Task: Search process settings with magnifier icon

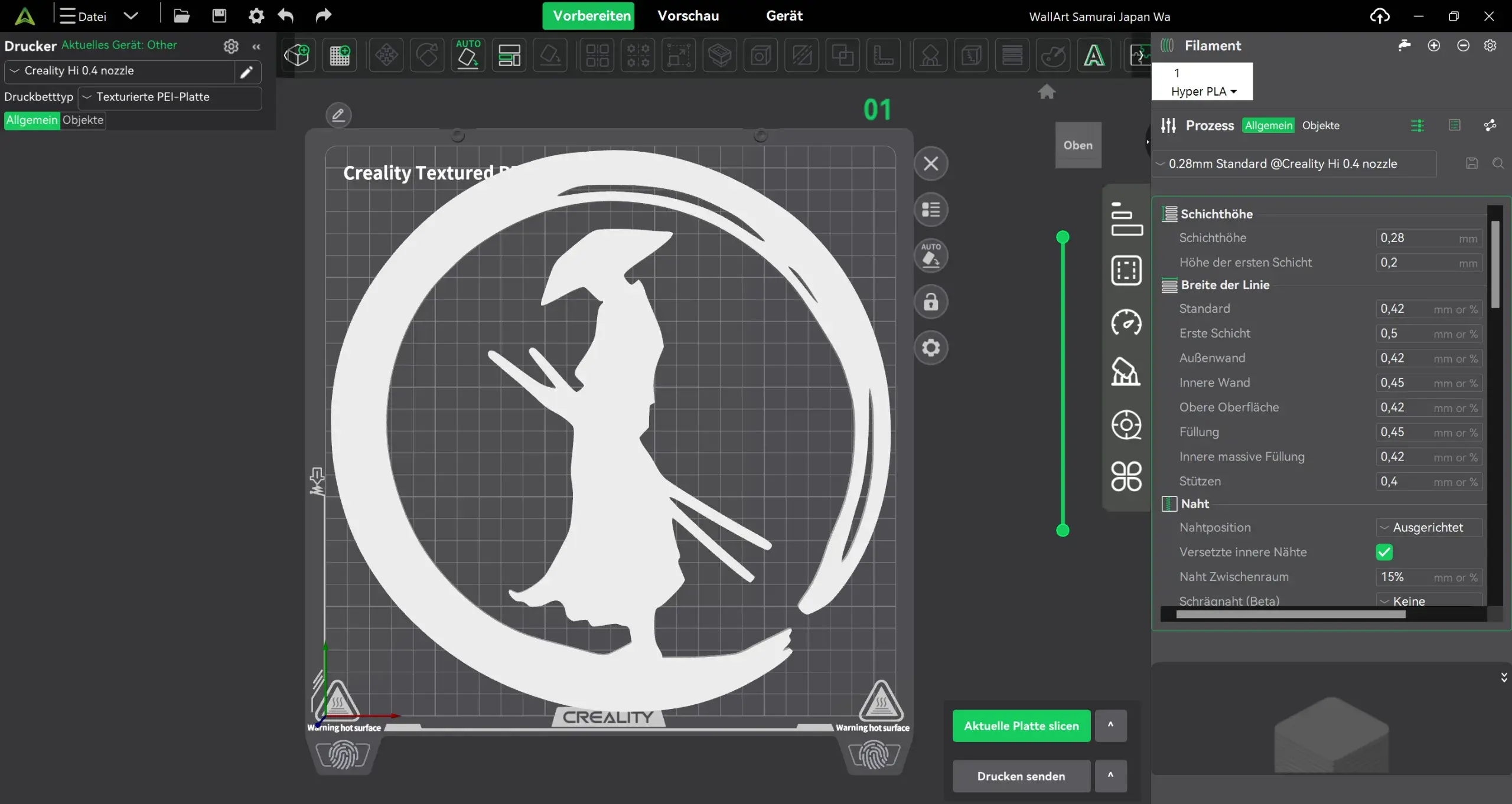Action: tap(1498, 164)
